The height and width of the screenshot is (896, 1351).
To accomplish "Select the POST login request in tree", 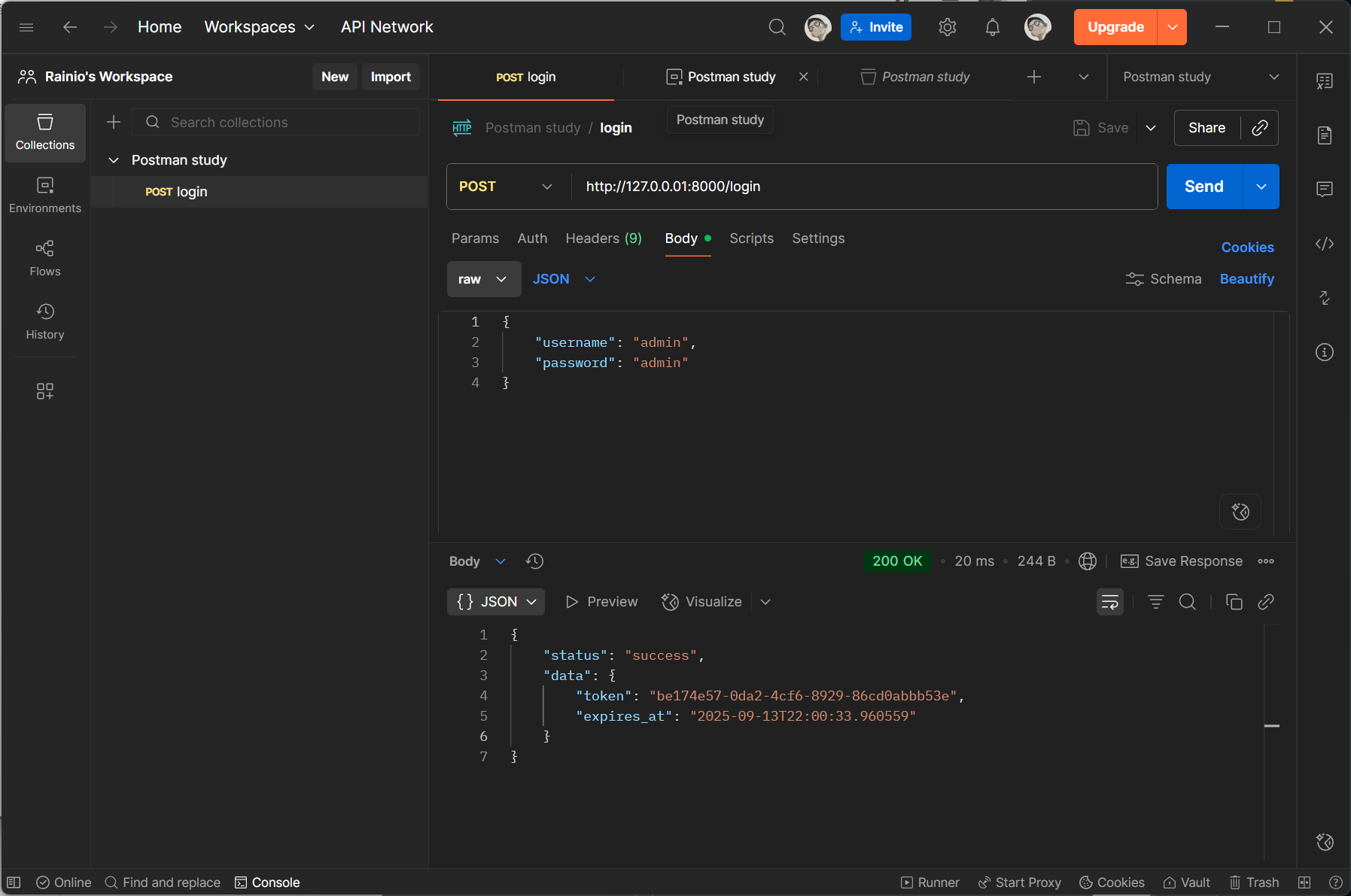I will pyautogui.click(x=259, y=192).
